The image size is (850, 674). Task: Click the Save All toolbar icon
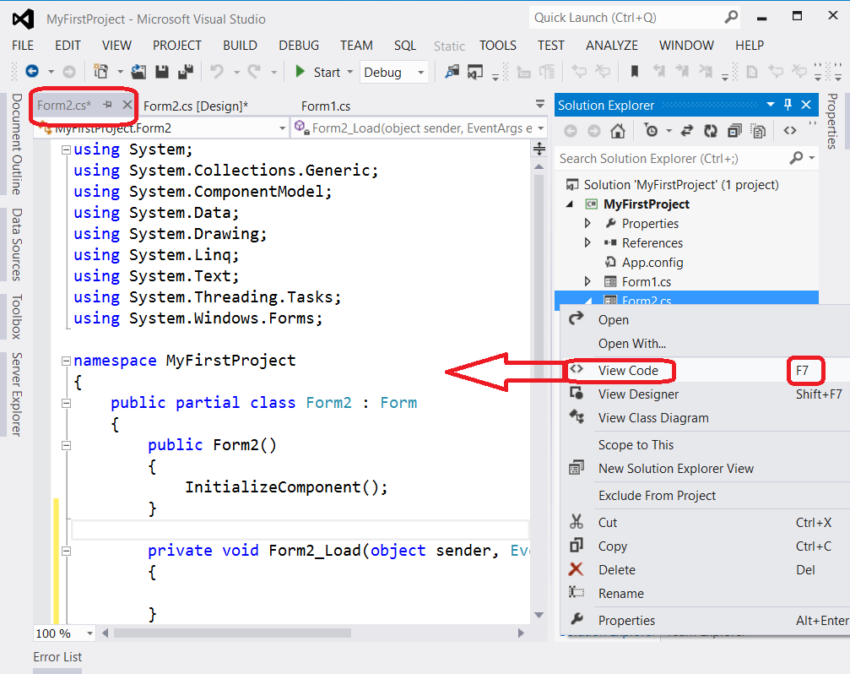(x=185, y=72)
